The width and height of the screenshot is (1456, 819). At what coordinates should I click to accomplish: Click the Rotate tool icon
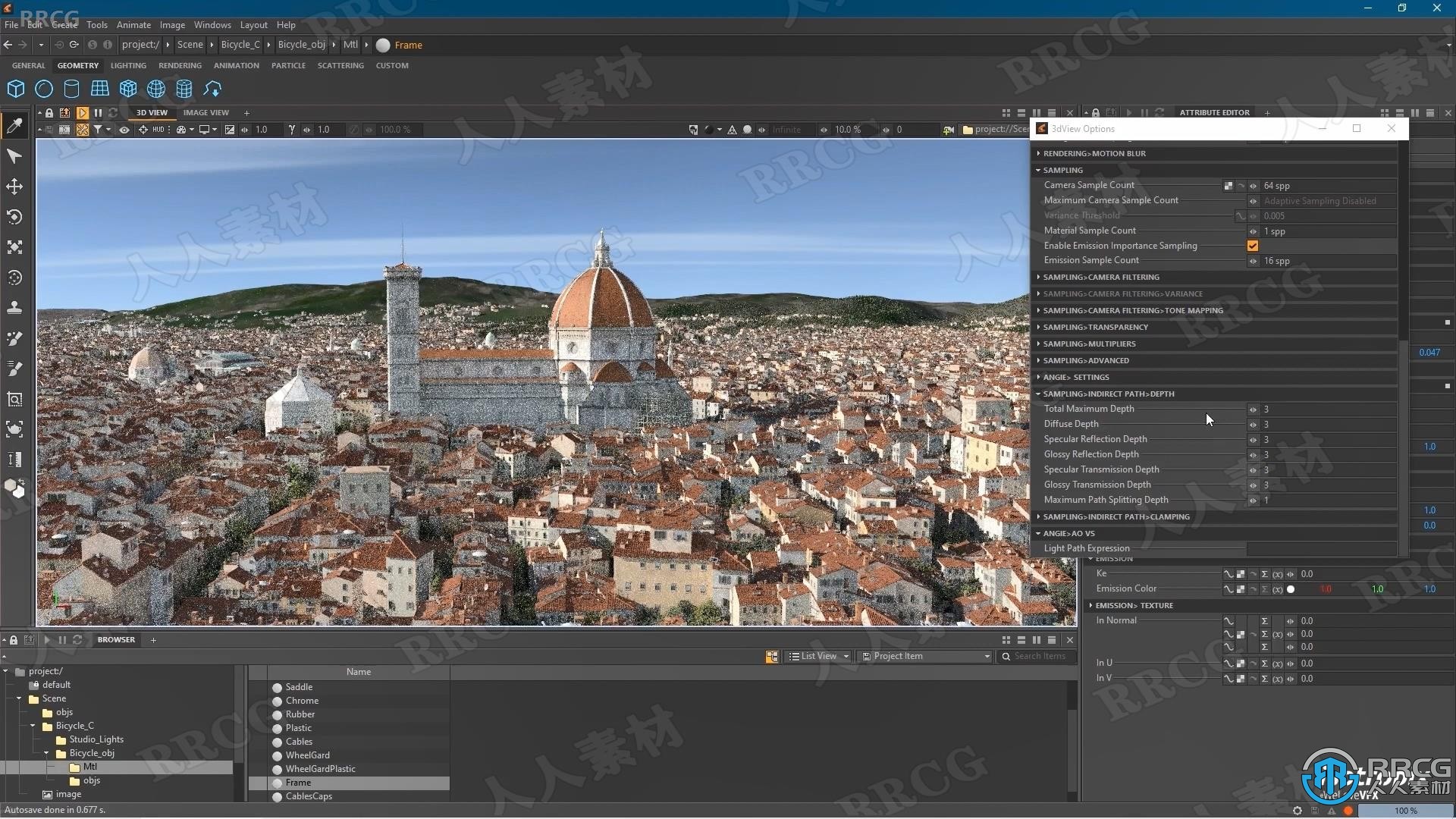[x=14, y=217]
